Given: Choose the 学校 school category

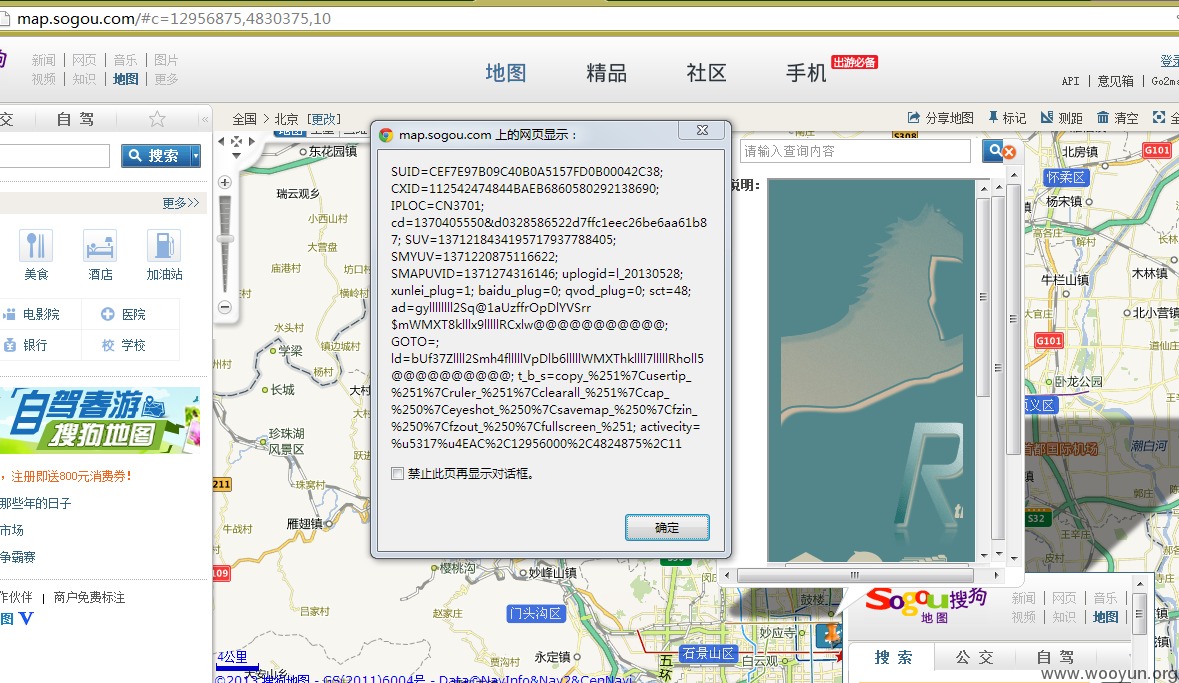Looking at the screenshot, I should (x=124, y=345).
